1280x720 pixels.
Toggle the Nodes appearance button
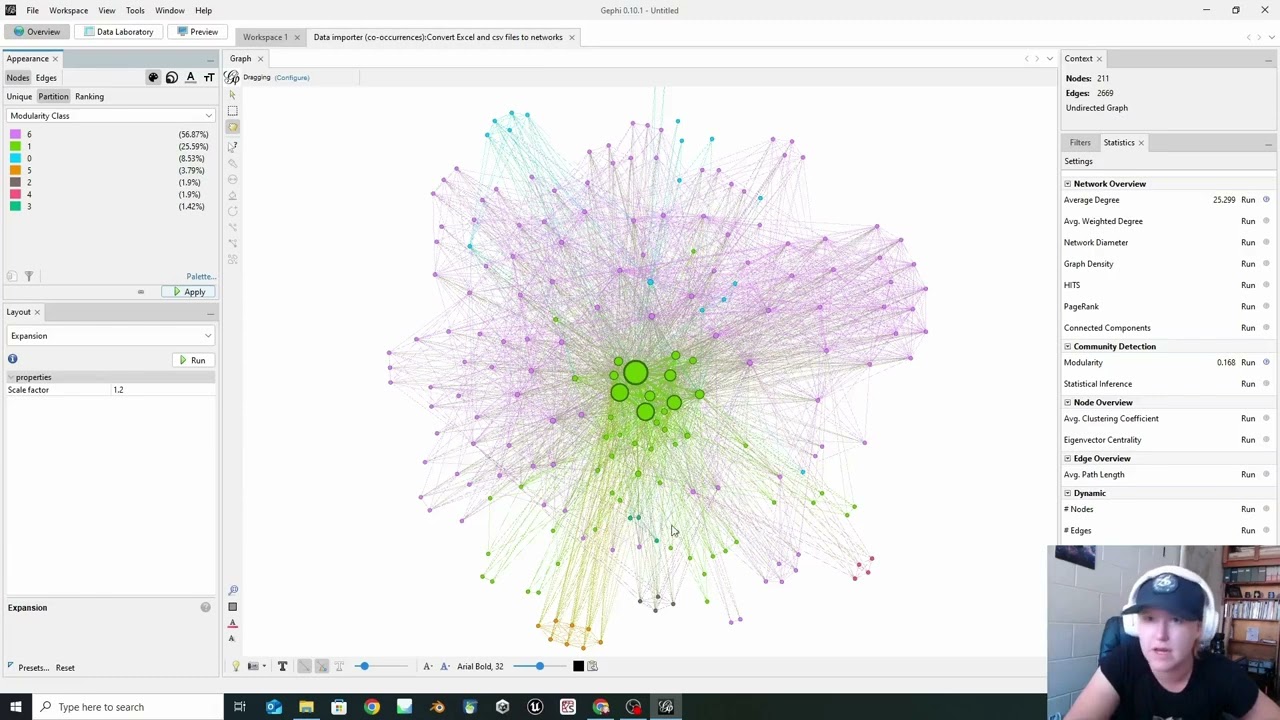pyautogui.click(x=18, y=77)
